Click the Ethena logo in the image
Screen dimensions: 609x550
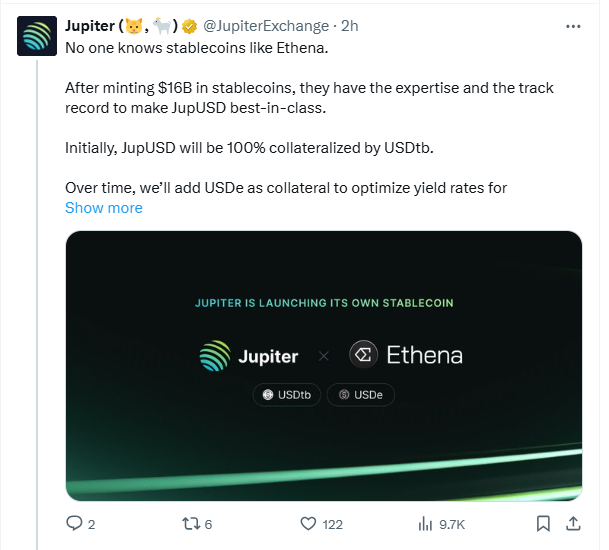click(x=405, y=355)
